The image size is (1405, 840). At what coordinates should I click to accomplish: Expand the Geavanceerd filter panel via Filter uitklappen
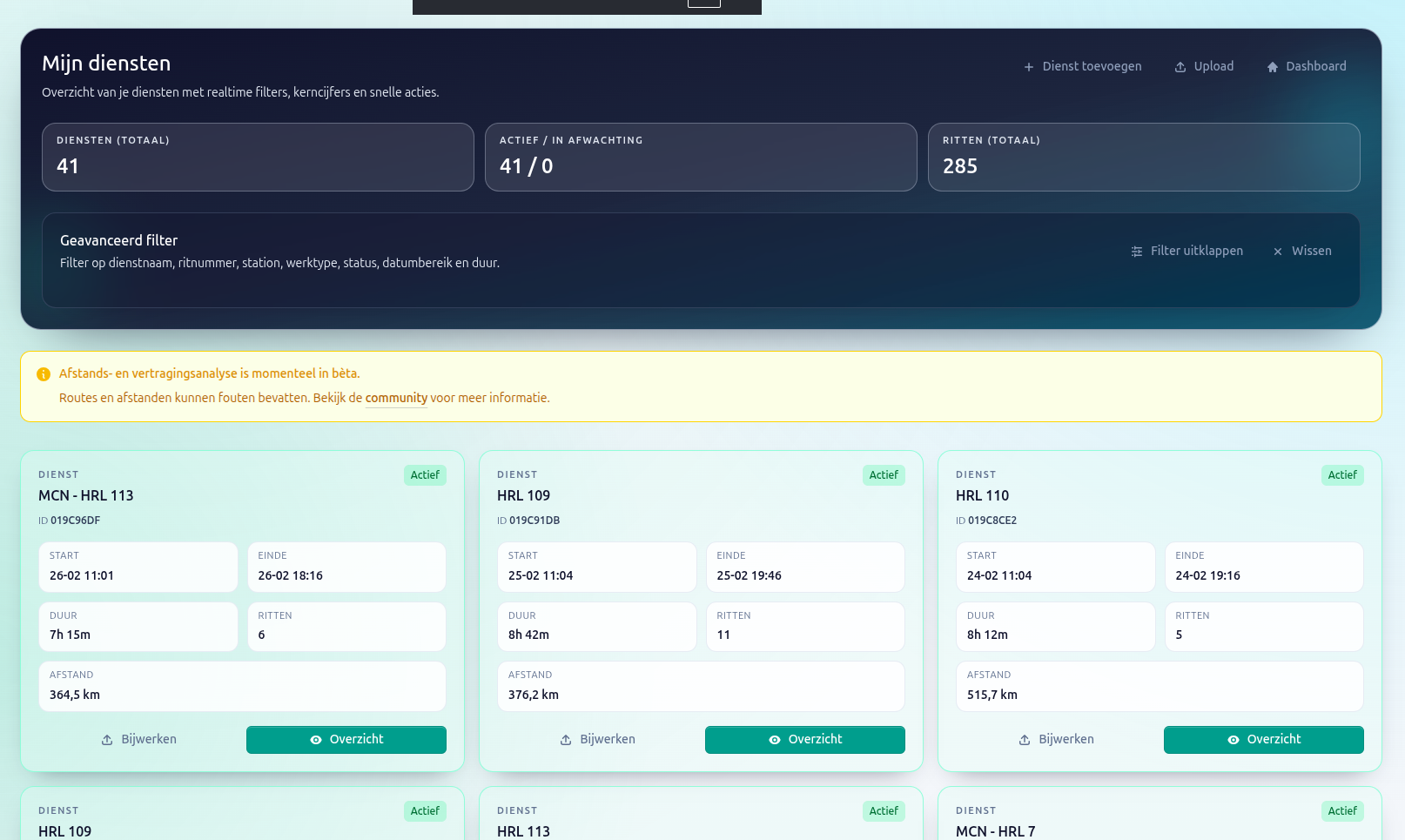1197,251
